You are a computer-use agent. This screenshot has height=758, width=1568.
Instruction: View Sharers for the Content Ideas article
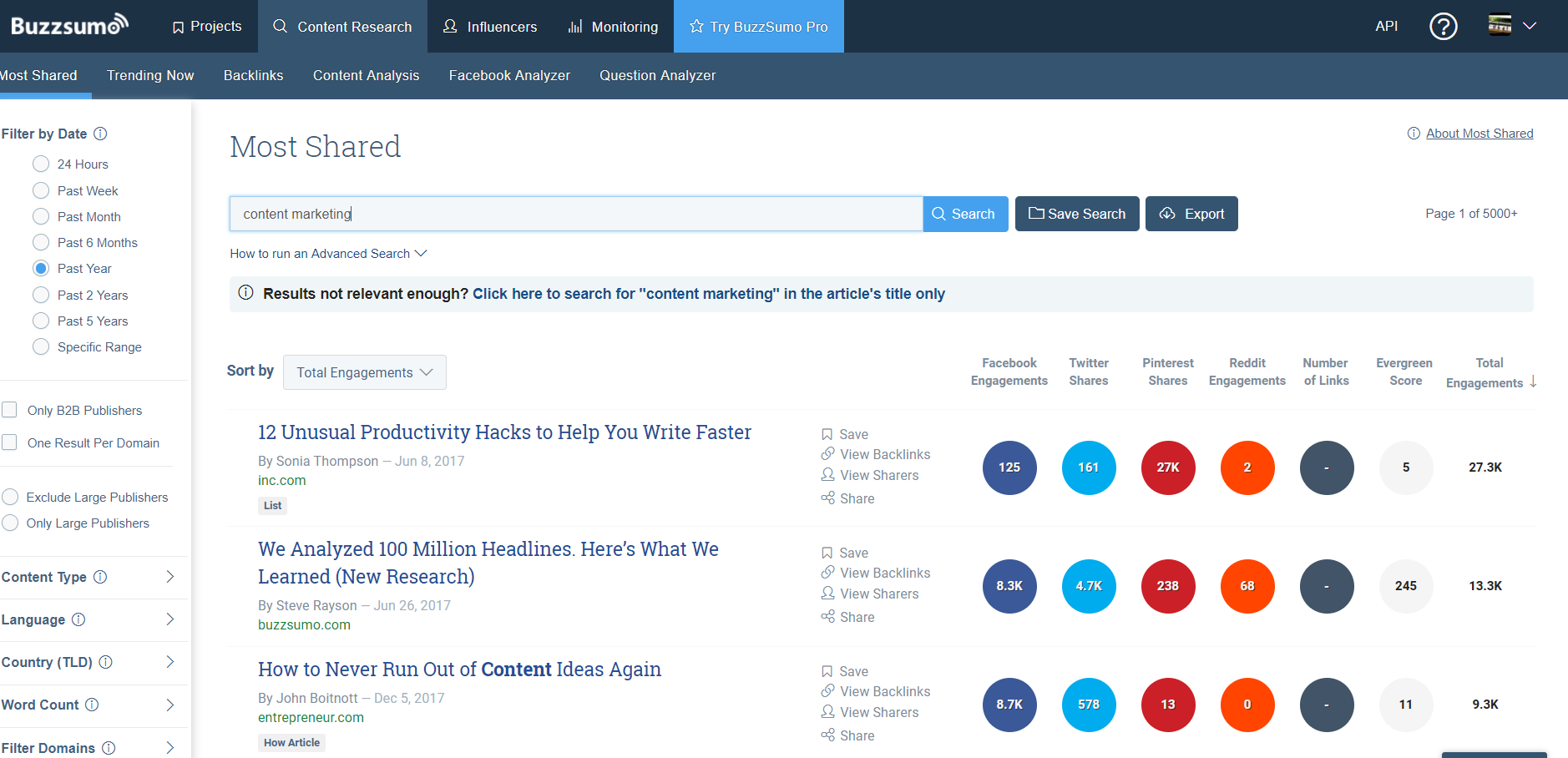click(x=870, y=712)
